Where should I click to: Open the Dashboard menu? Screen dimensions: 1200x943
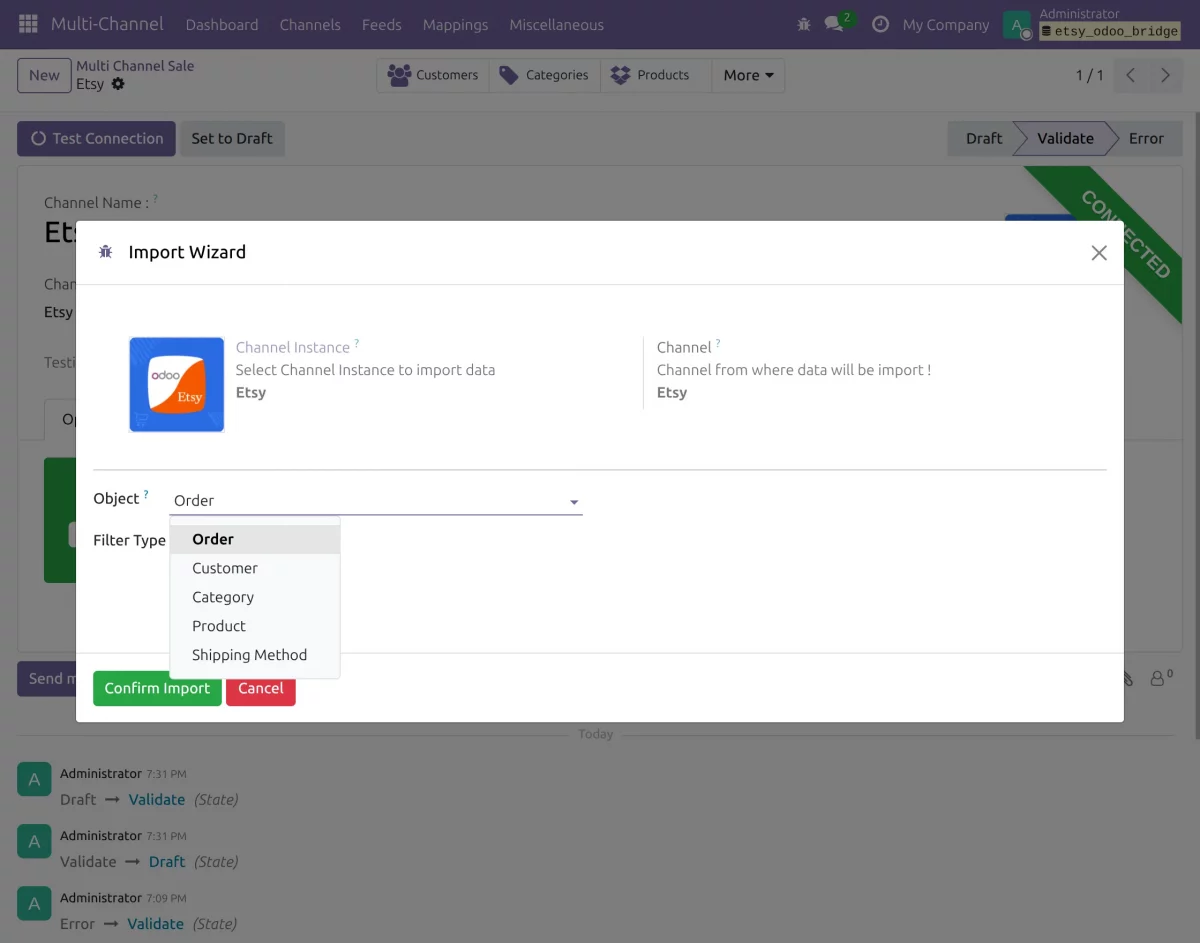[x=222, y=25]
